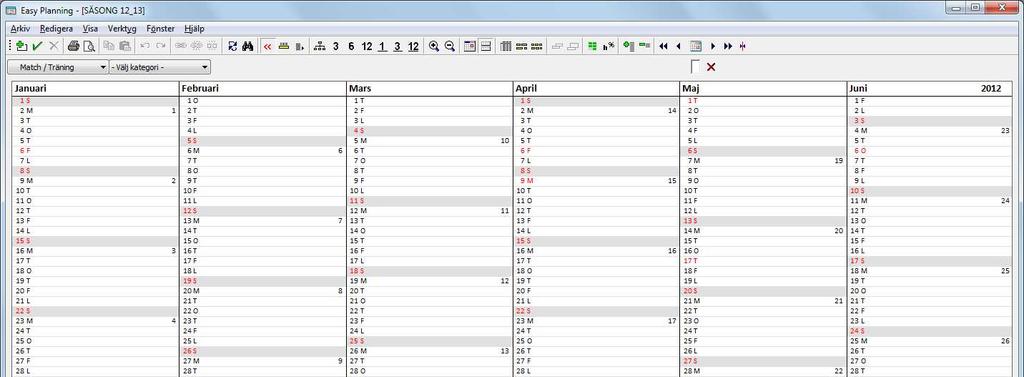Select 19 M row in Mars
This screenshot has height=377, width=1024.
coord(430,281)
